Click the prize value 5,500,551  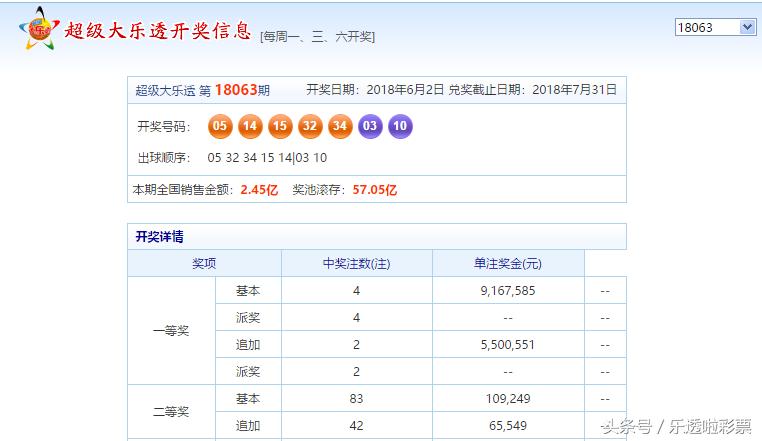pos(508,345)
